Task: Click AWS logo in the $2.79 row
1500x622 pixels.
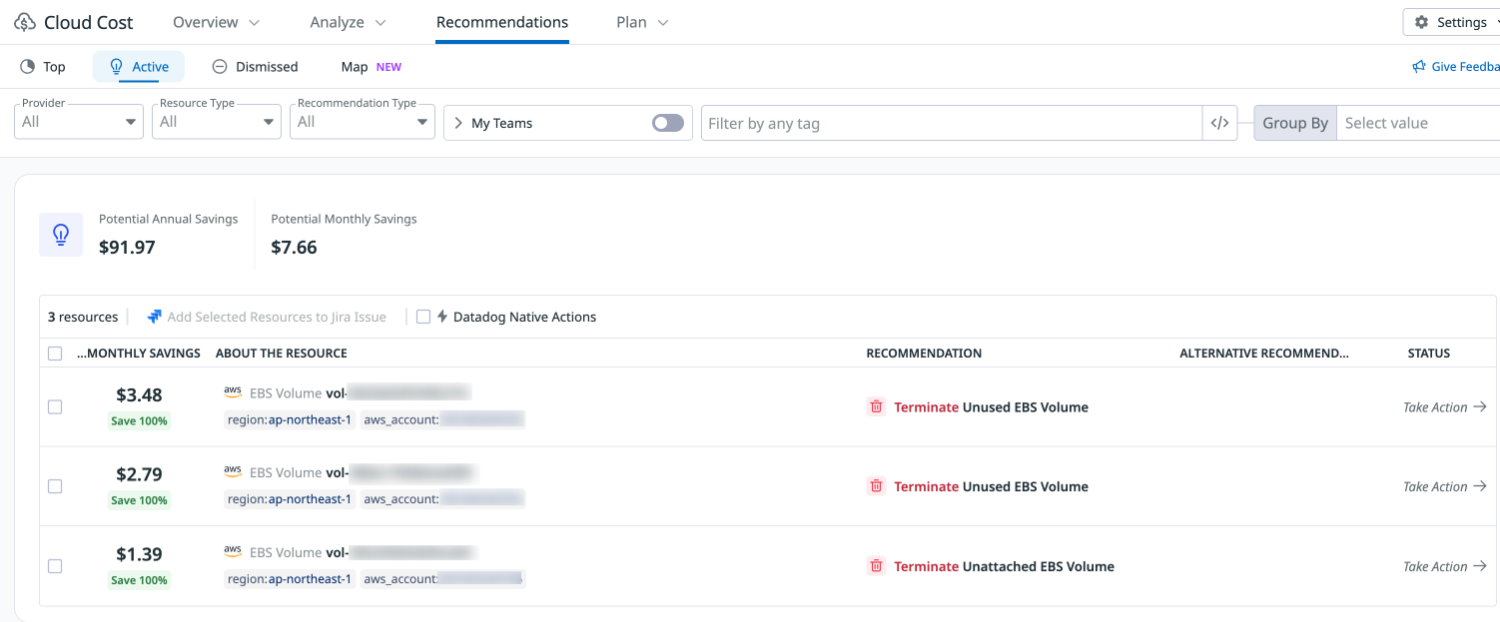Action: 233,471
